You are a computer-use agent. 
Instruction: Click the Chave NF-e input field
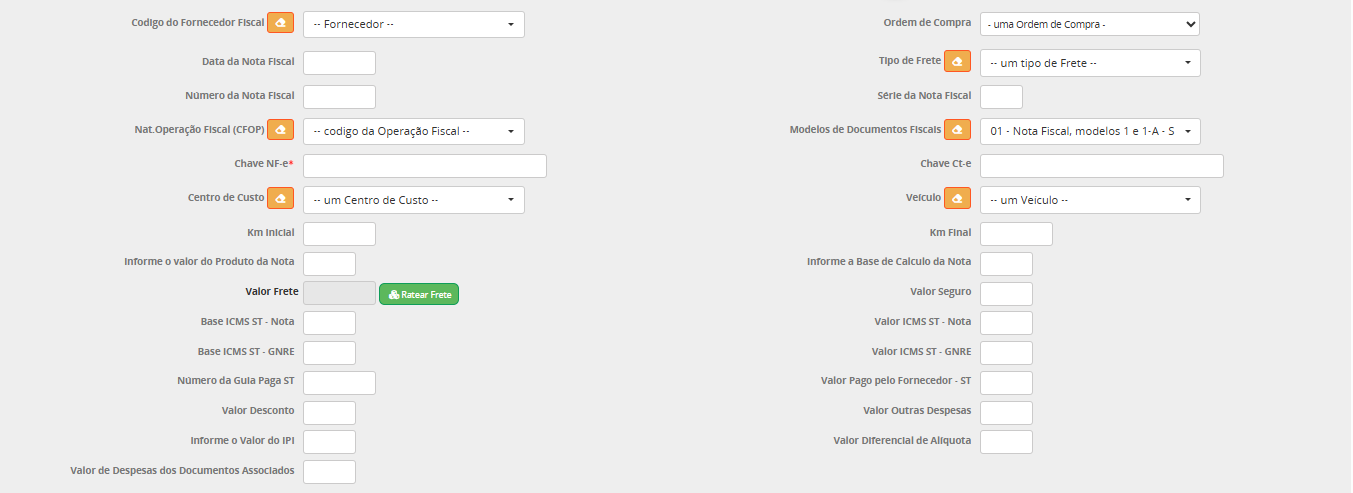click(425, 166)
